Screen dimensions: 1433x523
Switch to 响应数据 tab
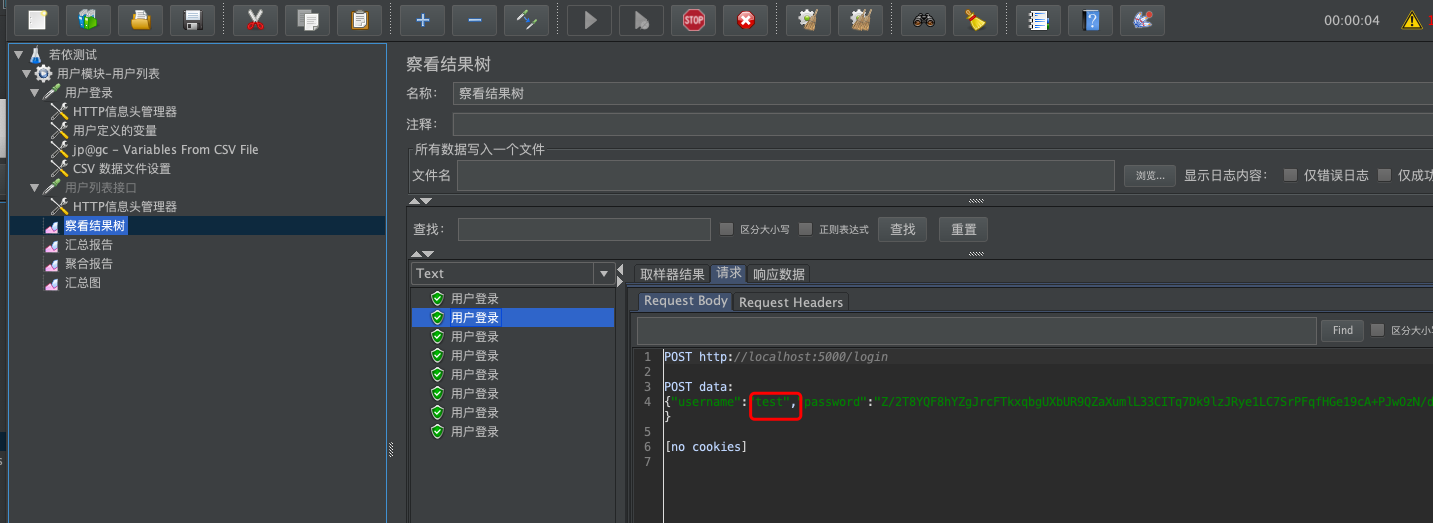click(779, 274)
